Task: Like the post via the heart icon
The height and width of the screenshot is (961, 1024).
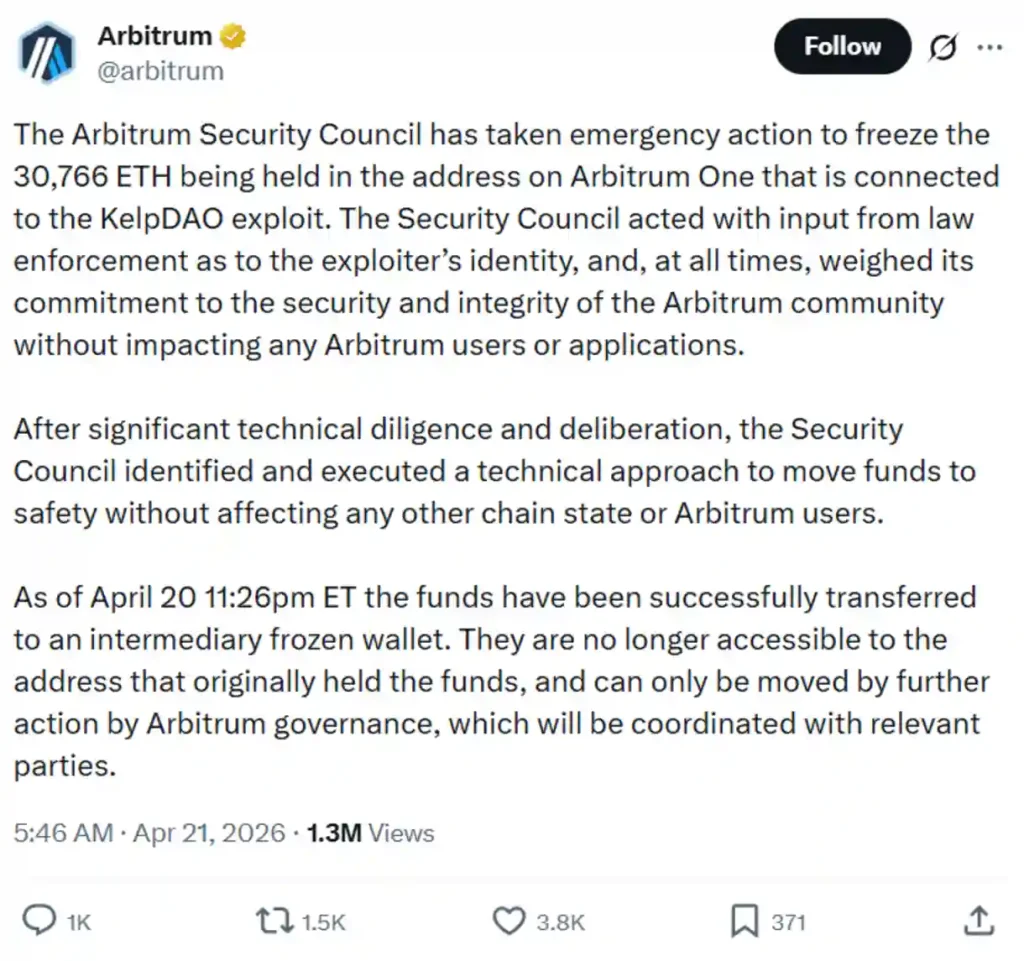Action: point(509,921)
